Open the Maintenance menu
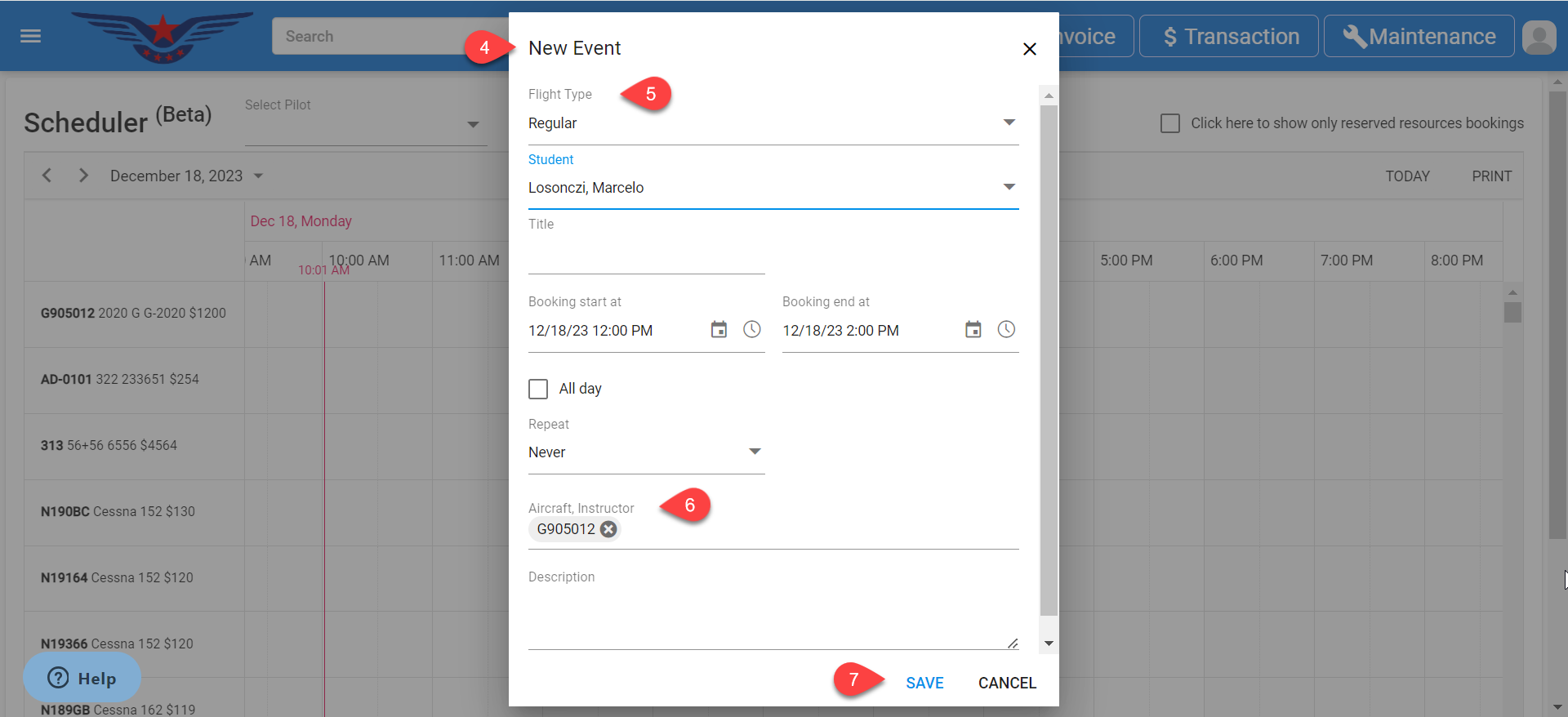Image resolution: width=1568 pixels, height=717 pixels. [x=1419, y=37]
